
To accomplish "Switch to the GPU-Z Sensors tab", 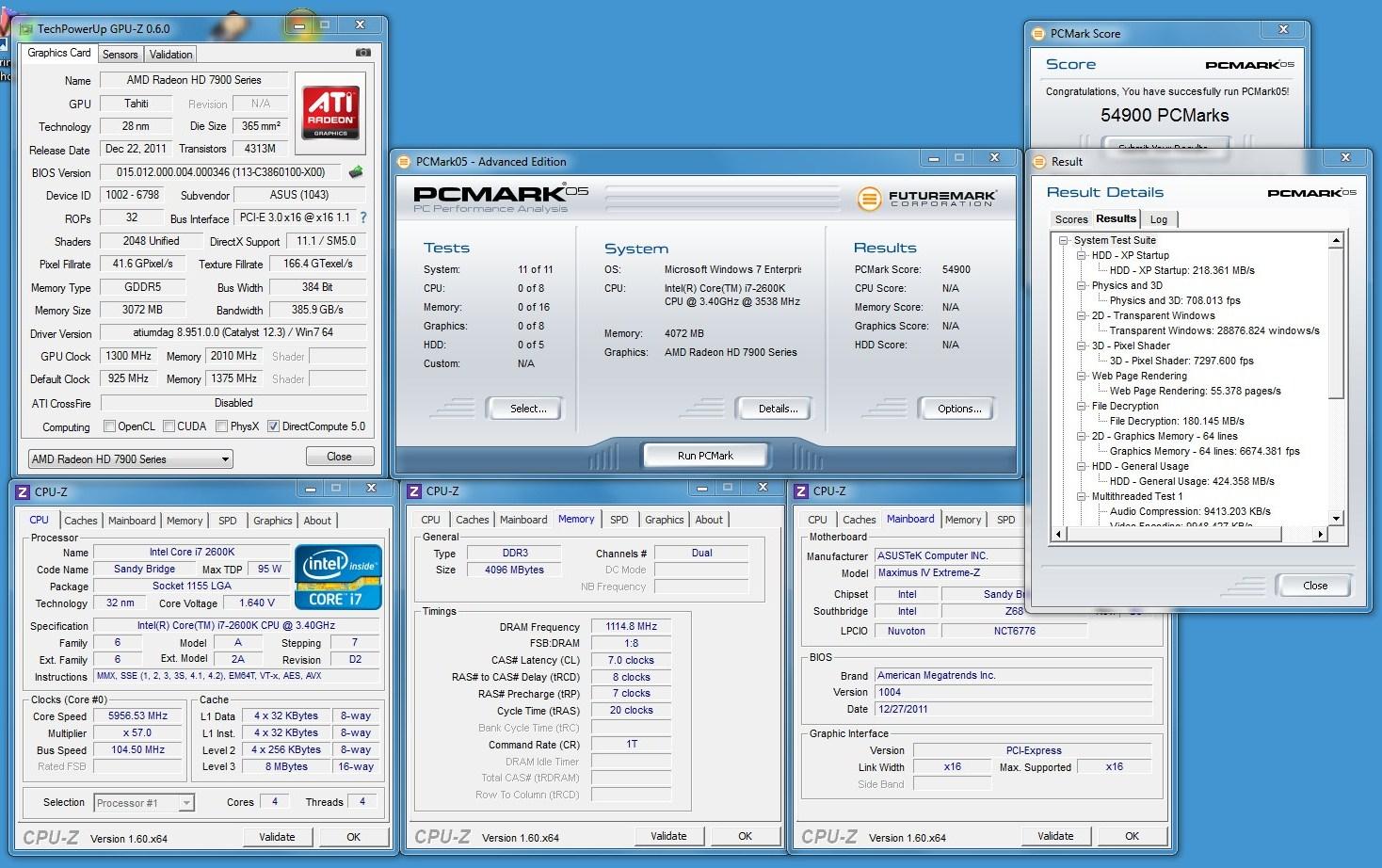I will coord(121,55).
